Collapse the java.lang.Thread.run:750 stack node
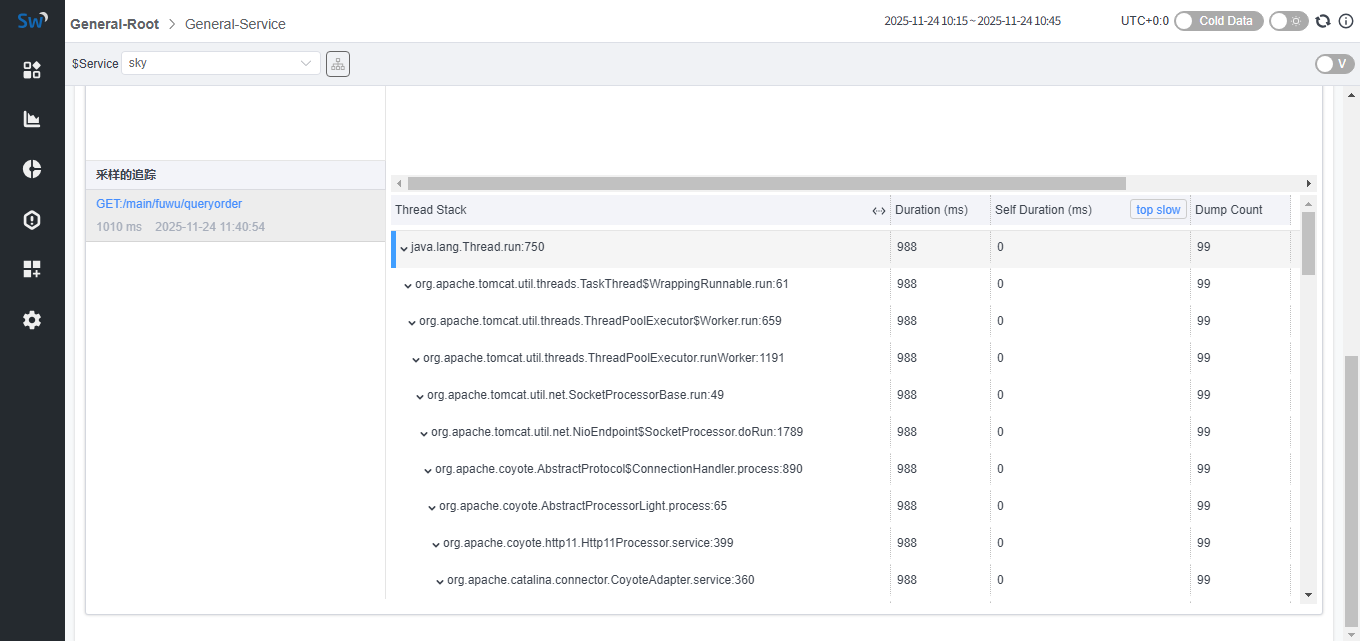The image size is (1360, 641). pos(404,248)
